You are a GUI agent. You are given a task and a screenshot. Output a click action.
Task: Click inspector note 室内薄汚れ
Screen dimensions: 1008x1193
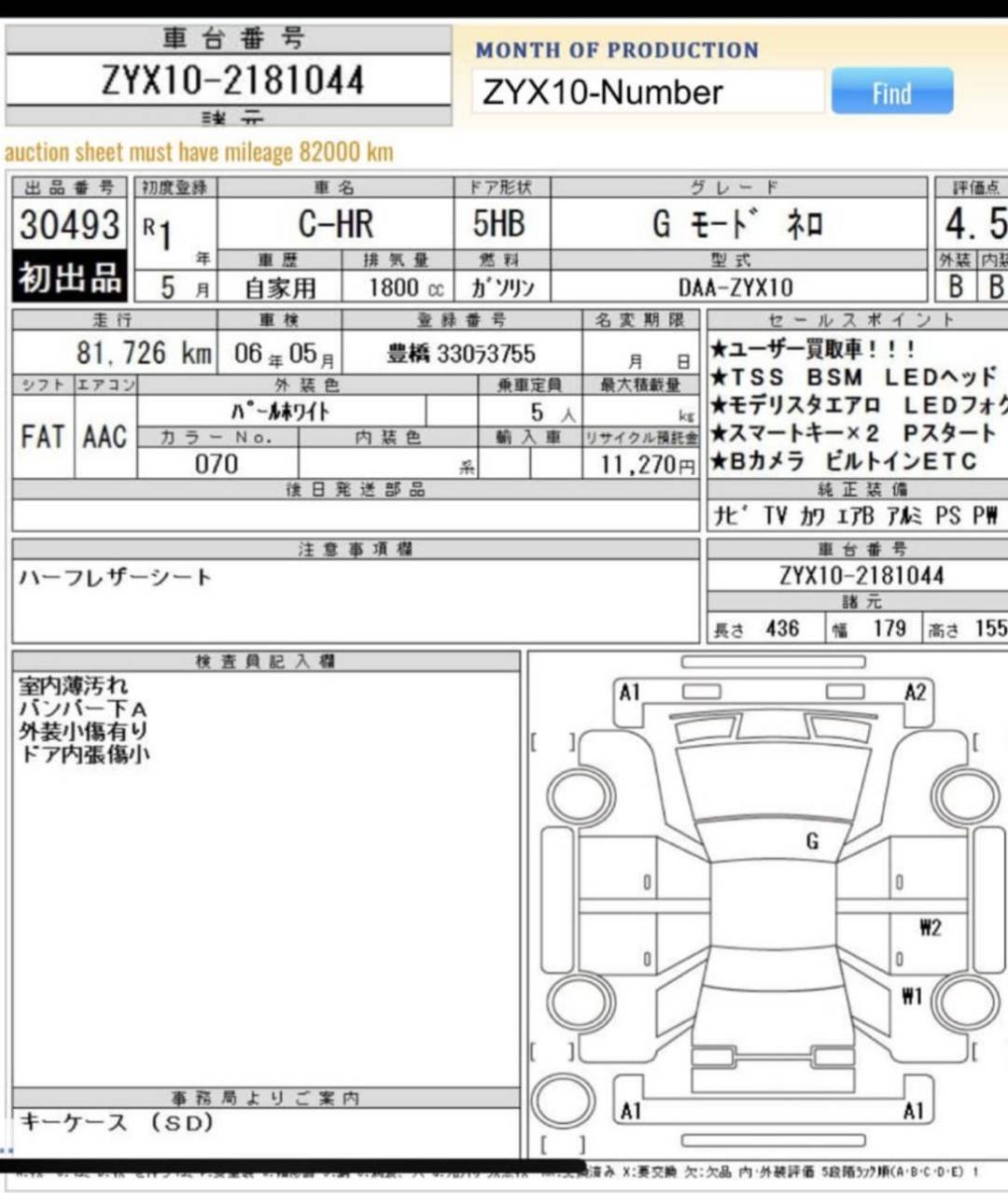[73, 686]
